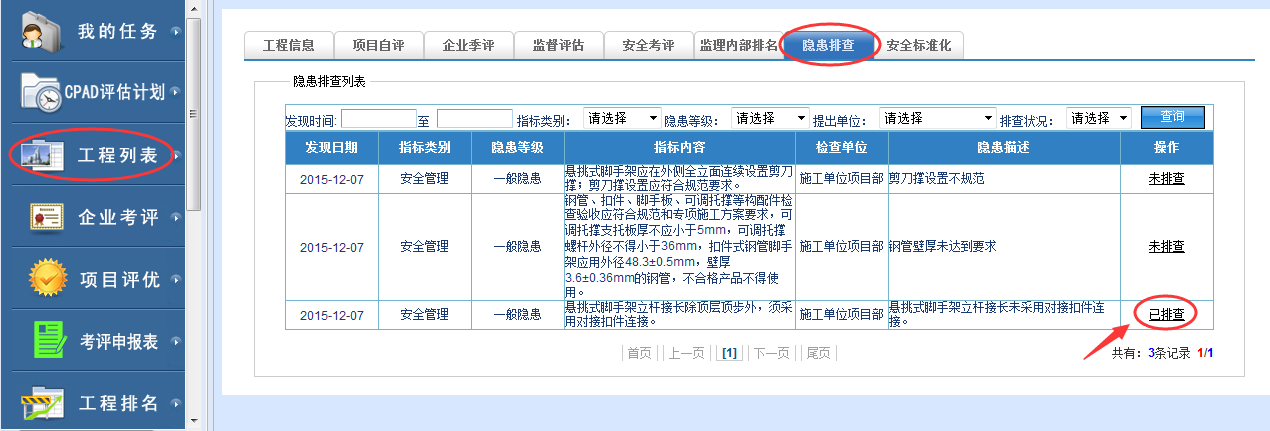Open CPAD评估计划 folder clock icon
The image size is (1270, 431).
tap(42, 93)
